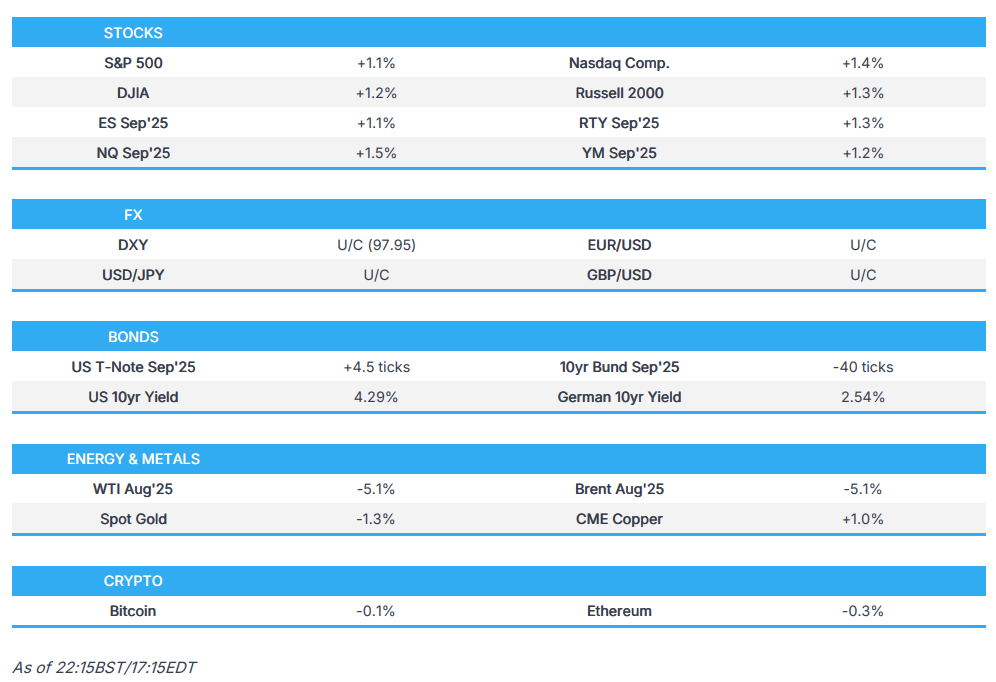
Task: Select the Ethereum row label
Action: tap(619, 611)
